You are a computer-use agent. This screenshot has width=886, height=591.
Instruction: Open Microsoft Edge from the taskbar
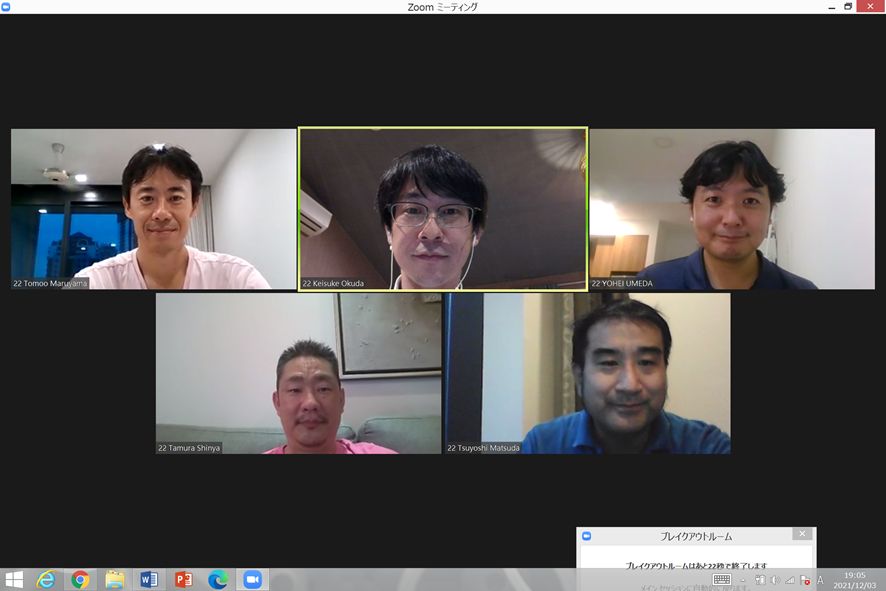coord(218,580)
